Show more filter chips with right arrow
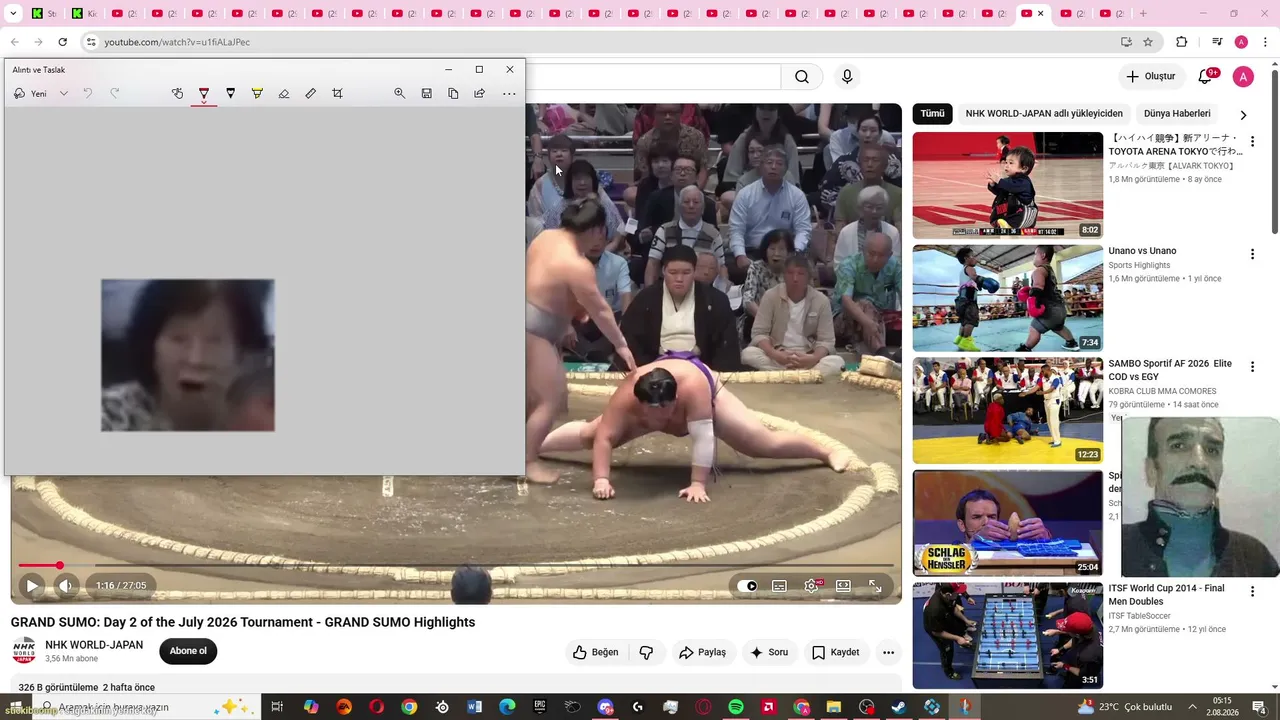This screenshot has width=1280, height=720. 1243,115
